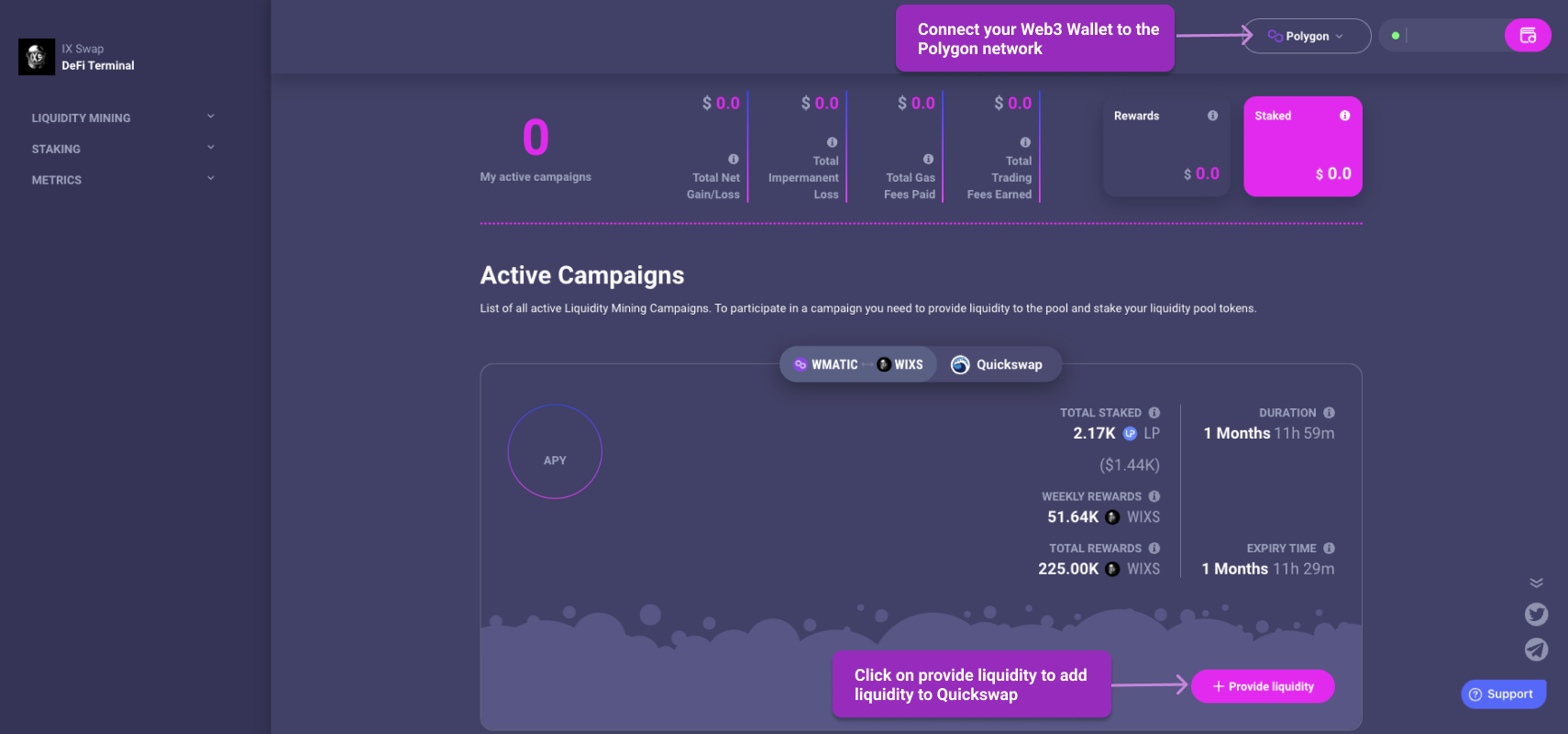Click the 1 Months 11h 59m duration
This screenshot has width=1568, height=734.
click(1269, 433)
